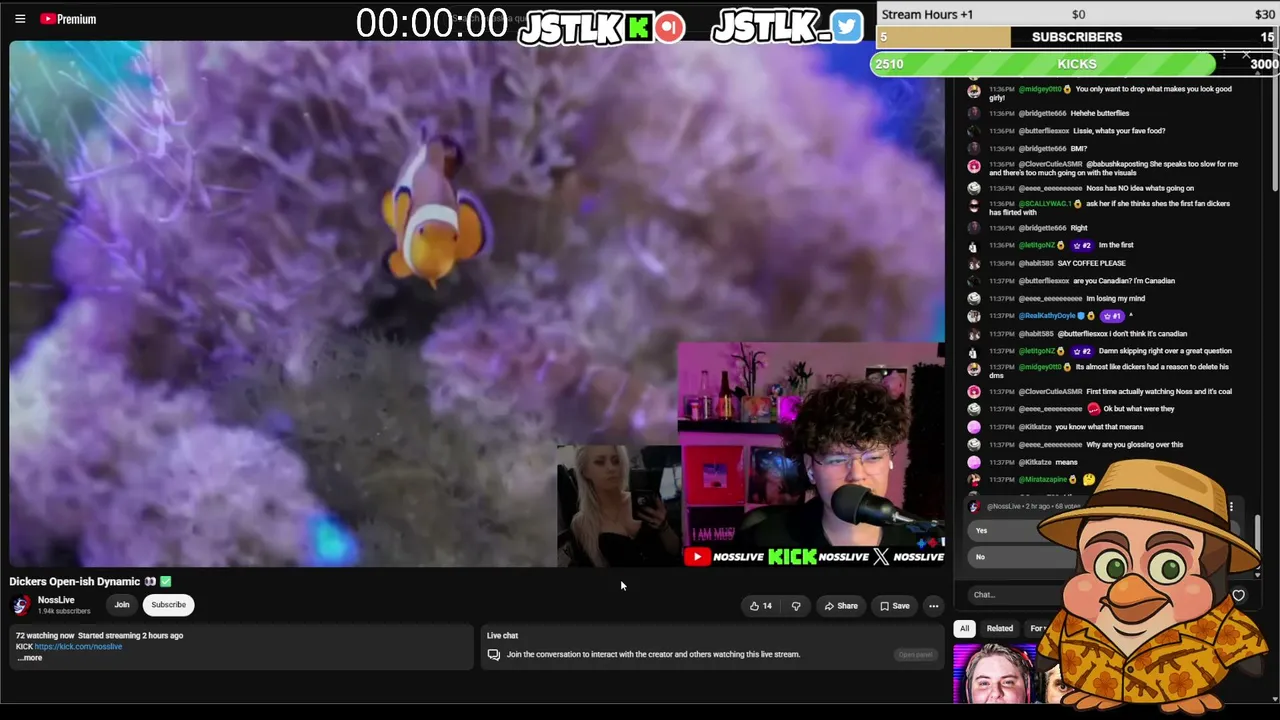1280x720 pixels.
Task: Expand description with ...more
Action: coord(29,658)
